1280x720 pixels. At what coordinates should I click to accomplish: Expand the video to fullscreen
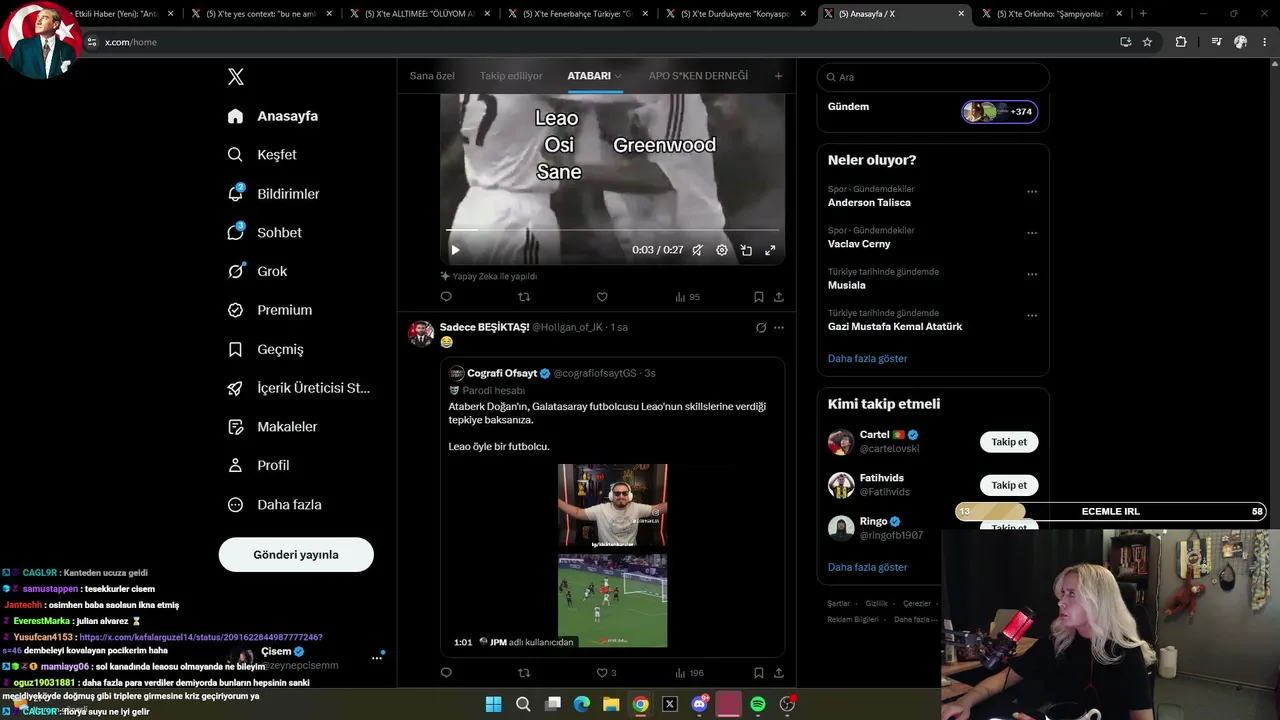[x=770, y=250]
